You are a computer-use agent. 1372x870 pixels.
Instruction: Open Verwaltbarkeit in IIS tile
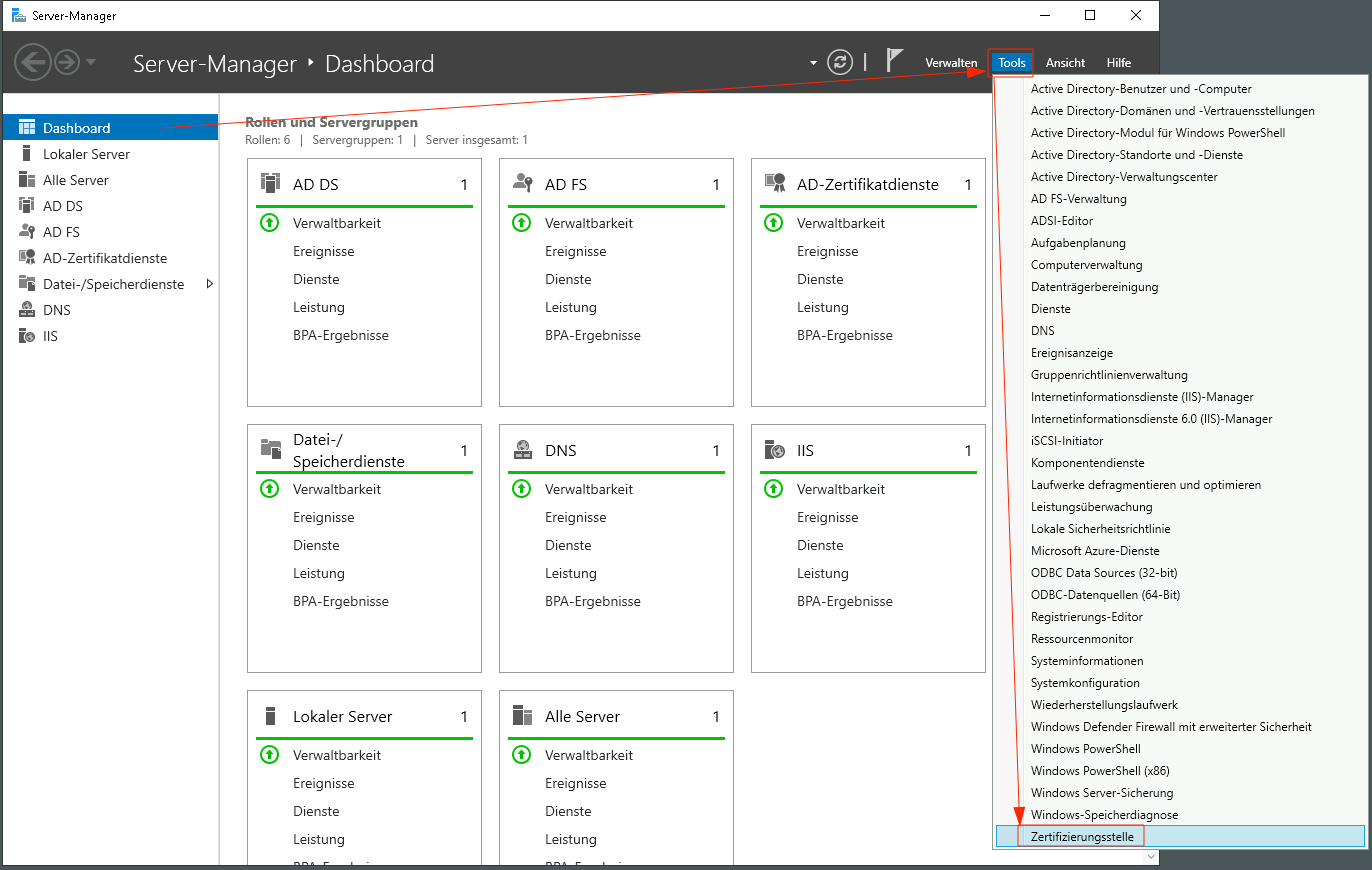click(x=841, y=489)
